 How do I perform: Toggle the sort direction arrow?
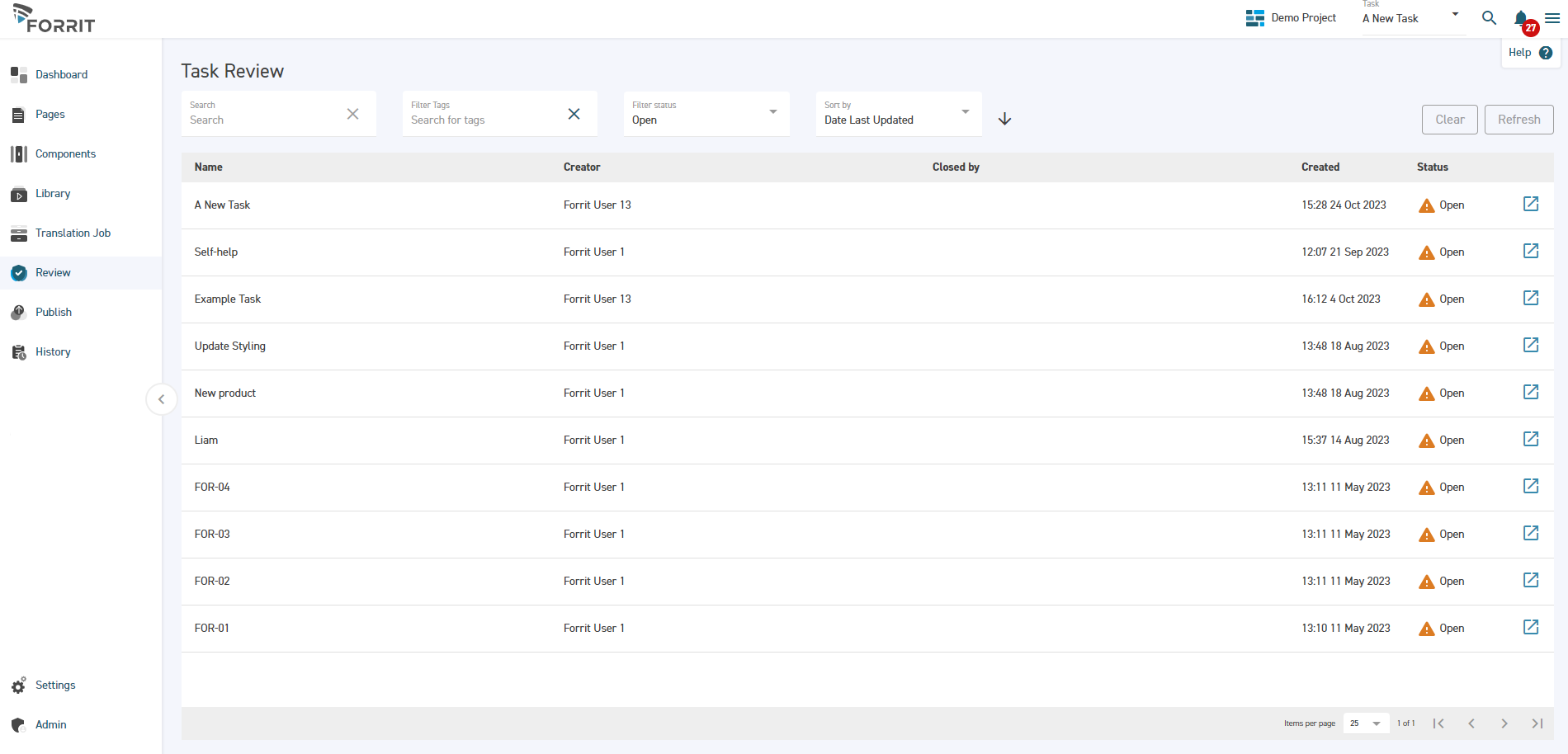pyautogui.click(x=1004, y=119)
